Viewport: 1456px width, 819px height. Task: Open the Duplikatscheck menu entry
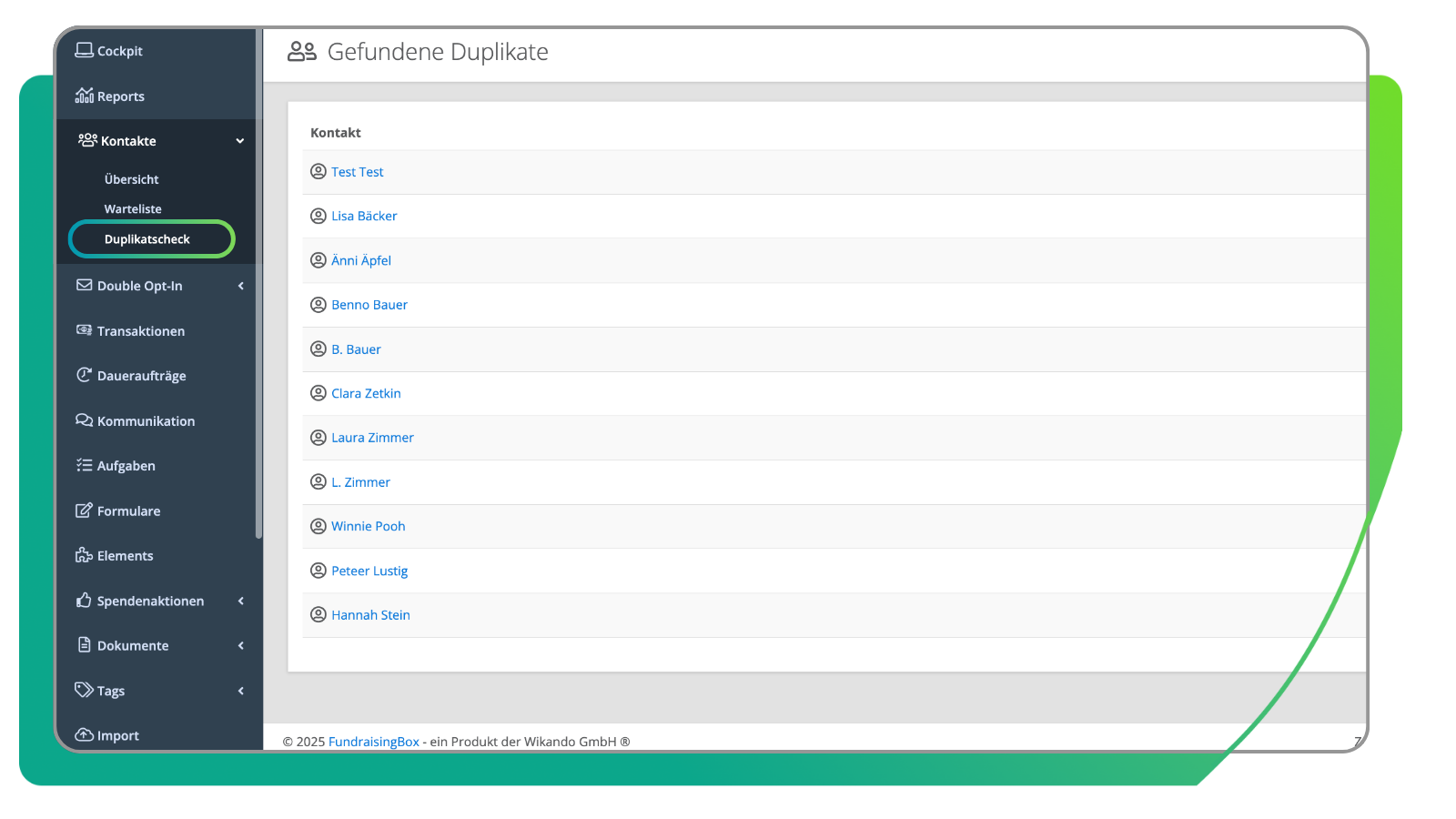[147, 239]
